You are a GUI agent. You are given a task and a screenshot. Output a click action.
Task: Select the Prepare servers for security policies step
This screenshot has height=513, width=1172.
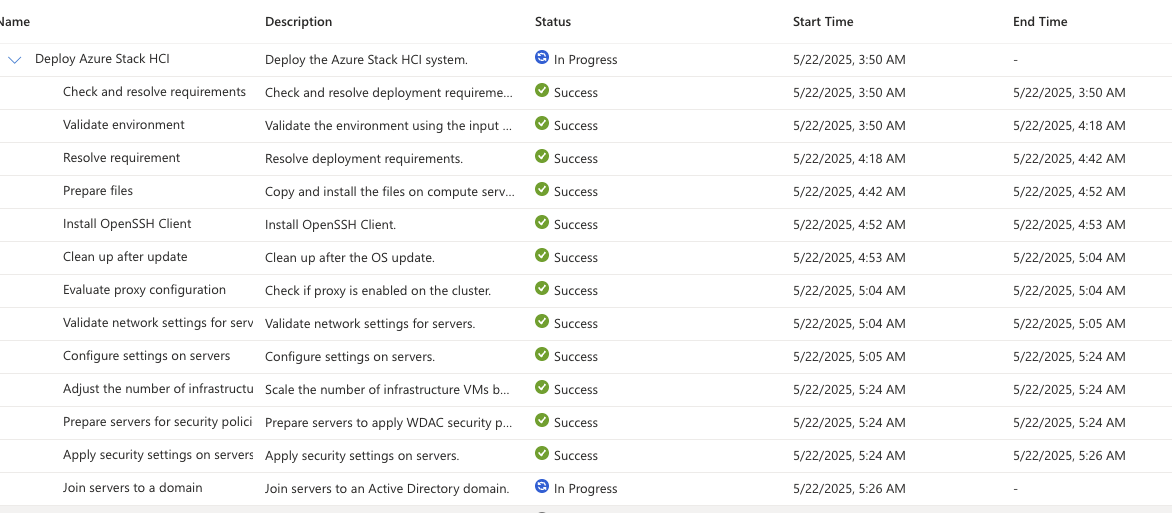click(158, 422)
